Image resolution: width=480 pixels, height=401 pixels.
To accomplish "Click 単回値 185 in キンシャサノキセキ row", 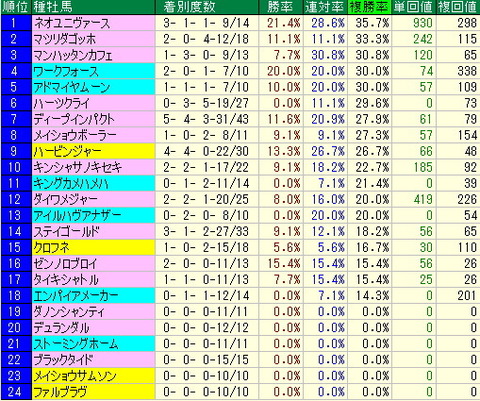I will pyautogui.click(x=423, y=167).
